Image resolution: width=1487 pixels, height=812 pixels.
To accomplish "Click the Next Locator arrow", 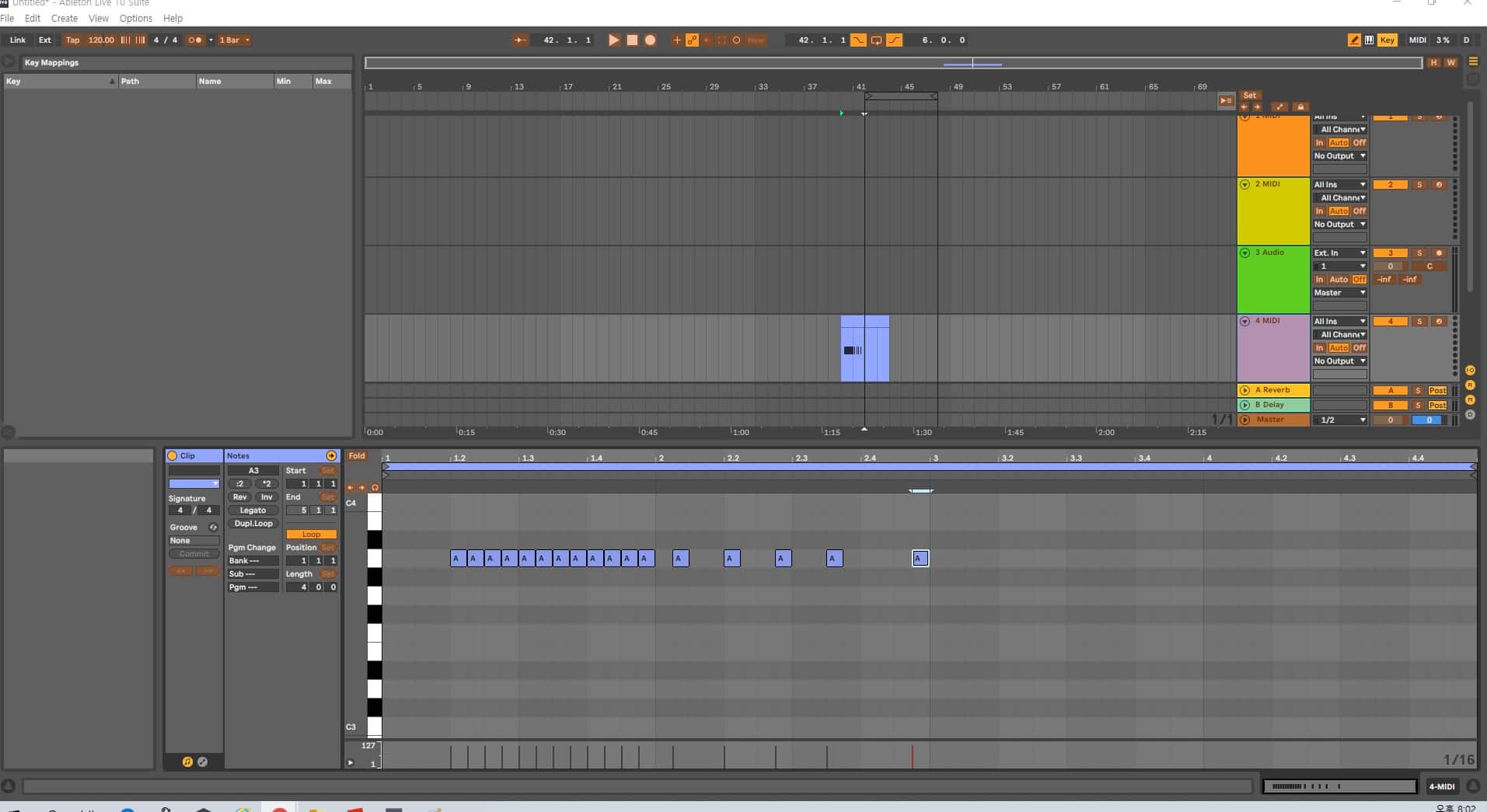I will (x=1257, y=106).
